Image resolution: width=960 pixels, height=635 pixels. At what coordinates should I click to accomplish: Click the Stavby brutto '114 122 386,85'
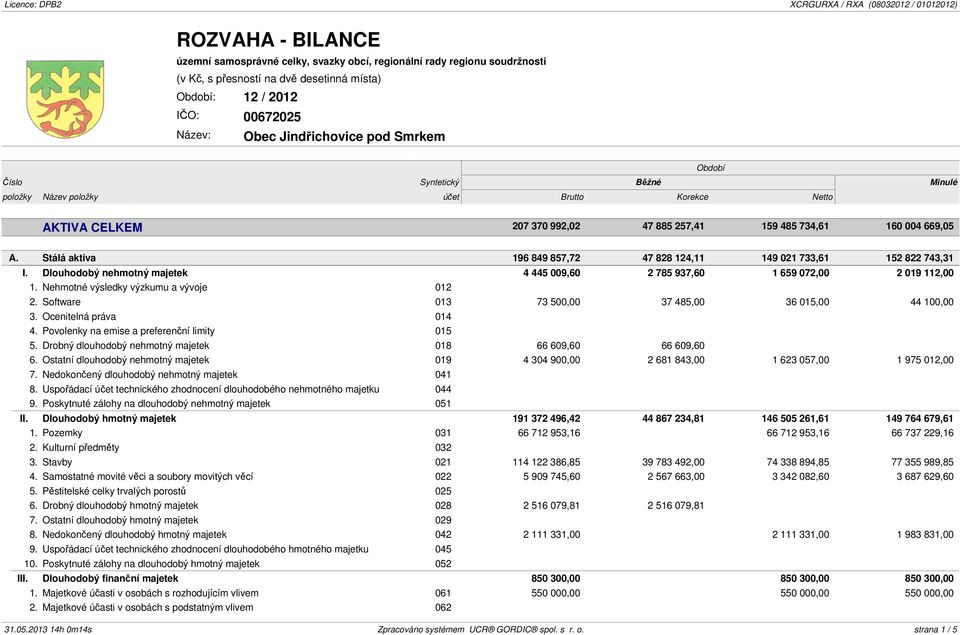click(x=546, y=462)
